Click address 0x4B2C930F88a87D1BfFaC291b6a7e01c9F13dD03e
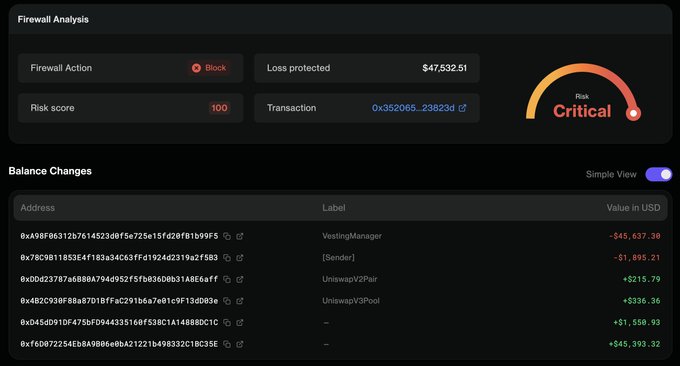This screenshot has height=366, width=680. 119,301
